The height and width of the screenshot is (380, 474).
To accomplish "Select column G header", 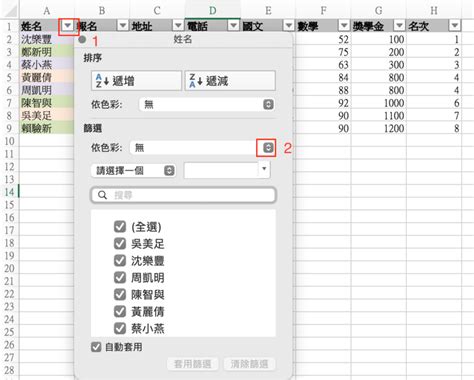I will point(378,11).
